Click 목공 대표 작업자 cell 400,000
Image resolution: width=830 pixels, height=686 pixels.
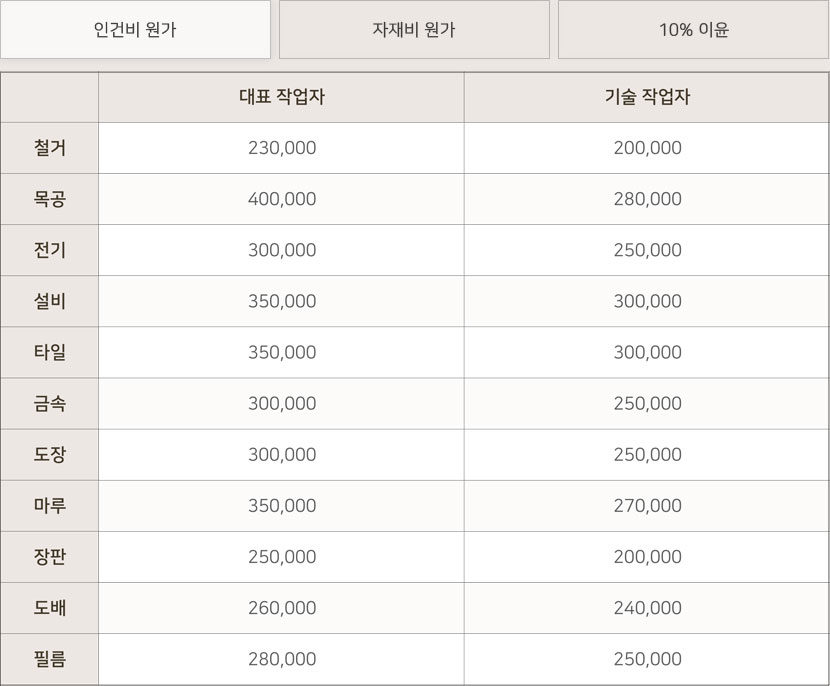[x=281, y=199]
